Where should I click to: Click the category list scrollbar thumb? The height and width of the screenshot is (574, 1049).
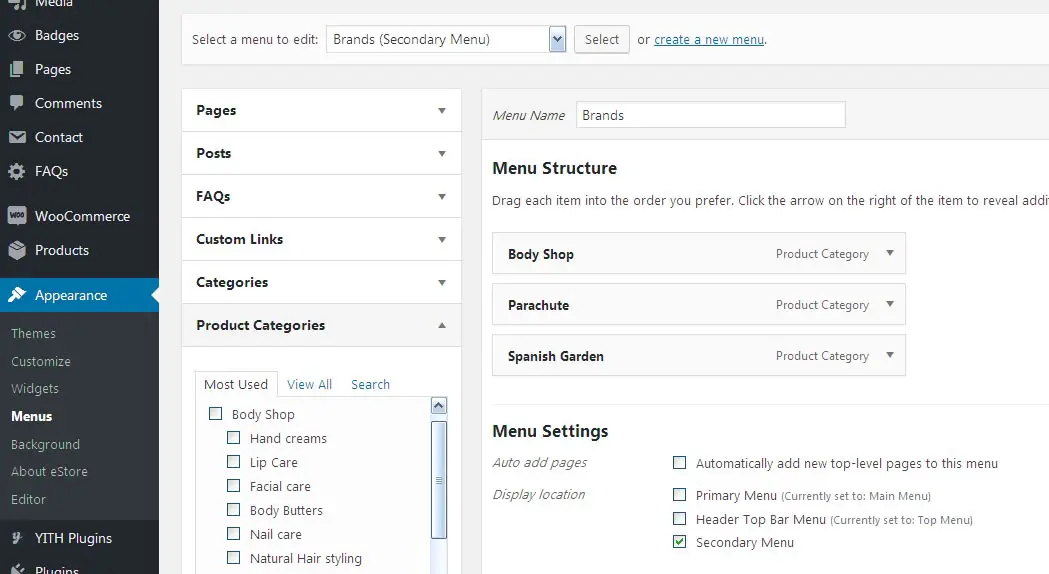point(439,480)
